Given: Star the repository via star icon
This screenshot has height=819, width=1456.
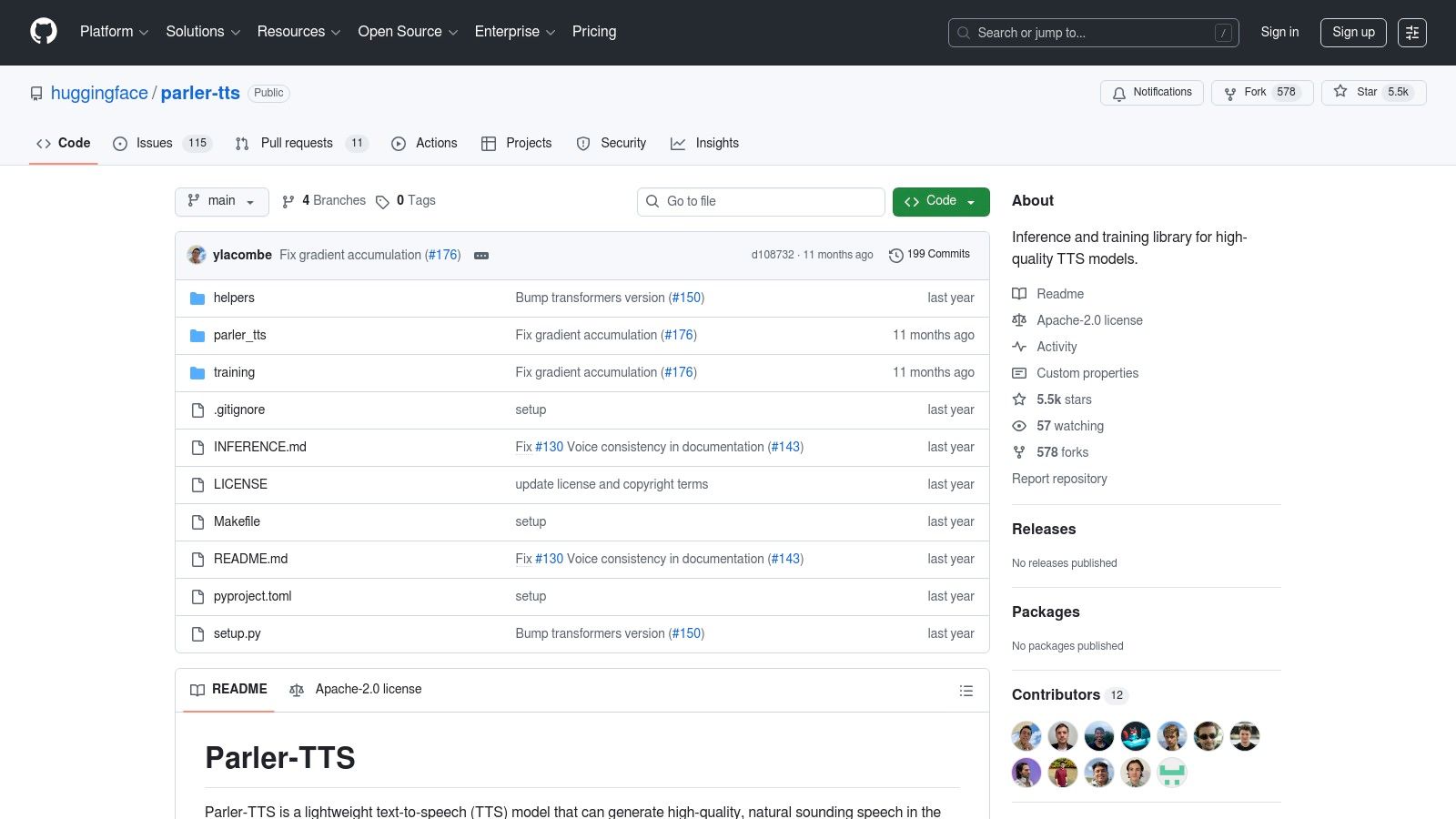Looking at the screenshot, I should [1340, 92].
